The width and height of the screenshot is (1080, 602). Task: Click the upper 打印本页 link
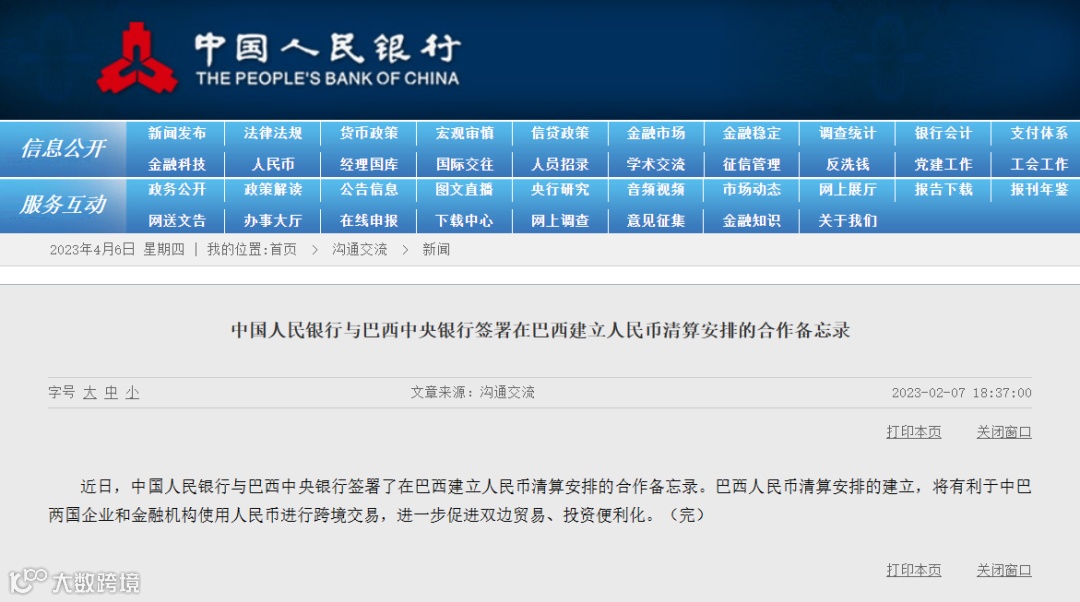point(913,432)
